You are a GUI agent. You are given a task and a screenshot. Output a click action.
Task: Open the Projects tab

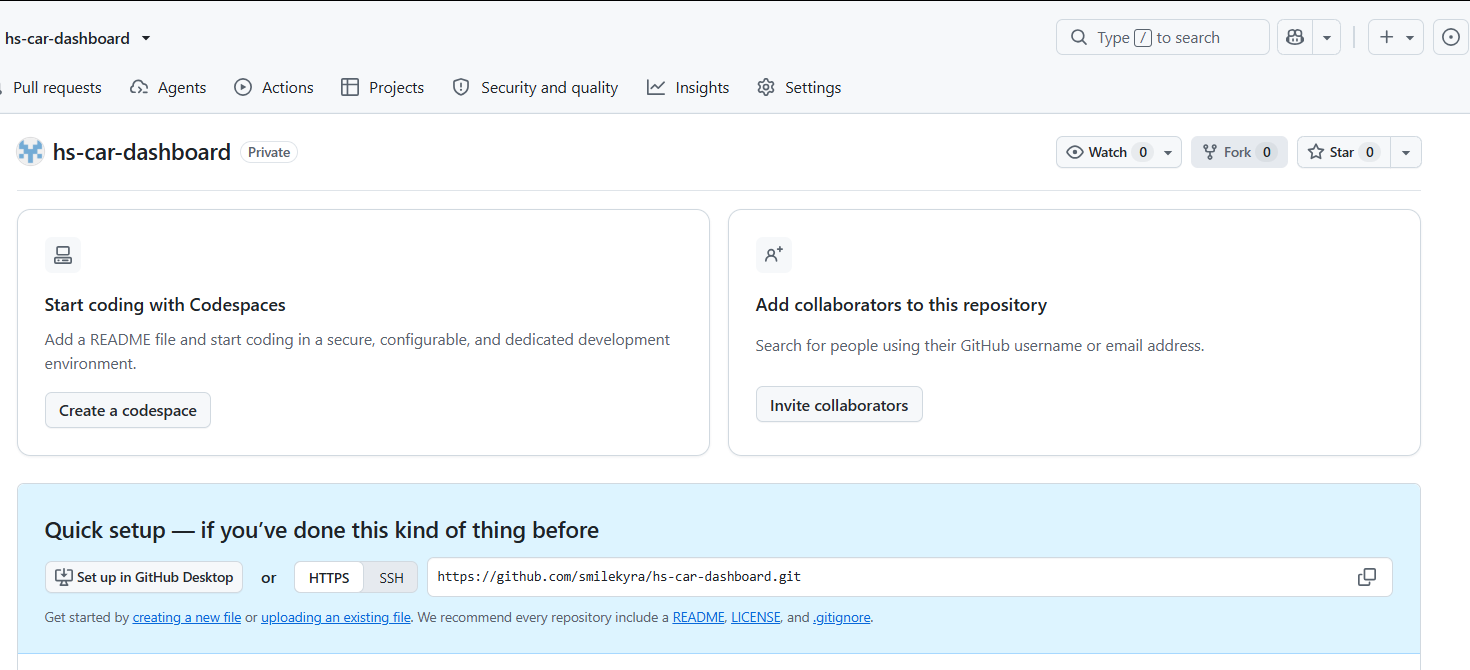[382, 88]
